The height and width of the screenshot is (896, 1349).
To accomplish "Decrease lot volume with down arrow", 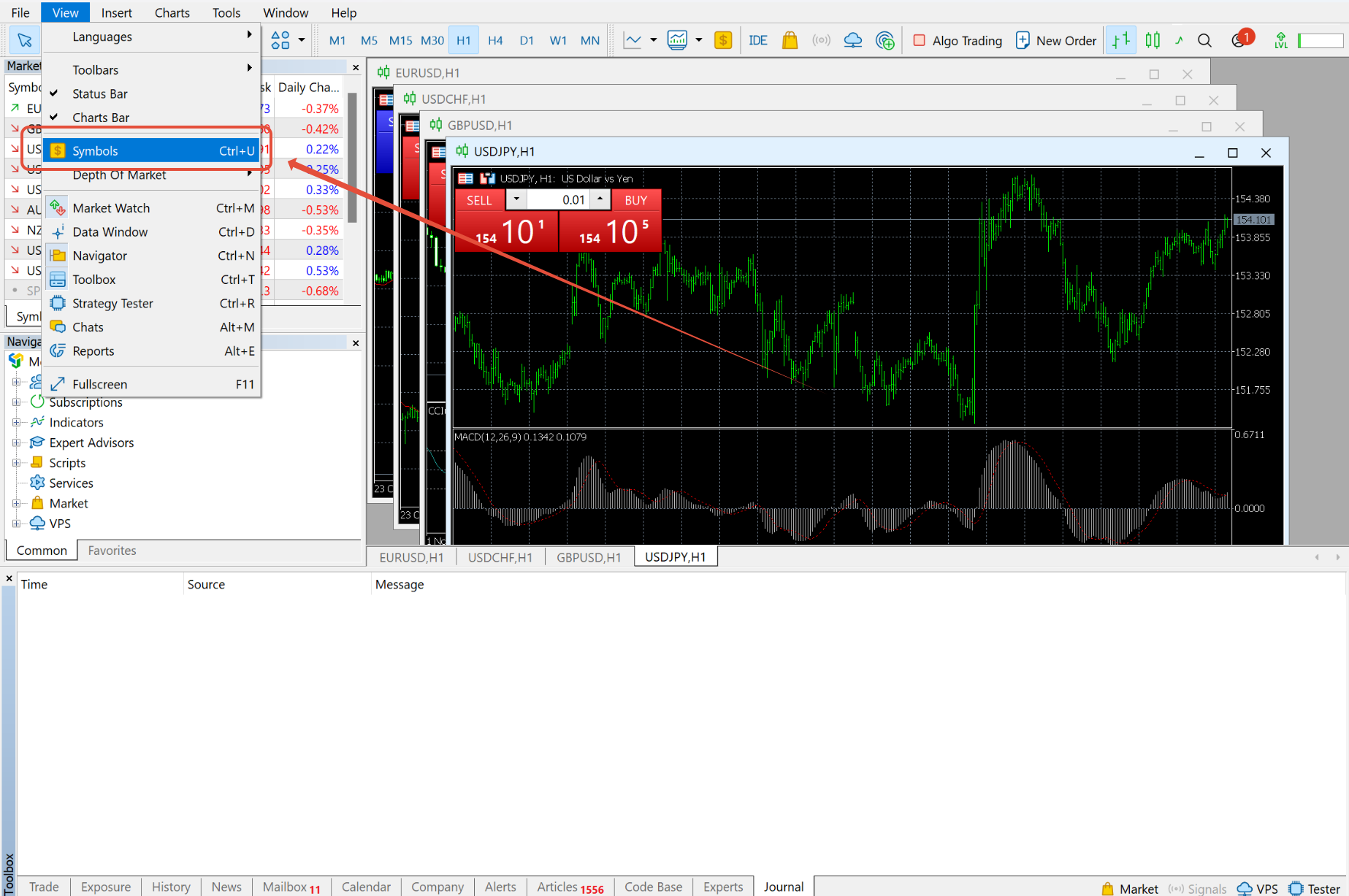I will (x=516, y=199).
